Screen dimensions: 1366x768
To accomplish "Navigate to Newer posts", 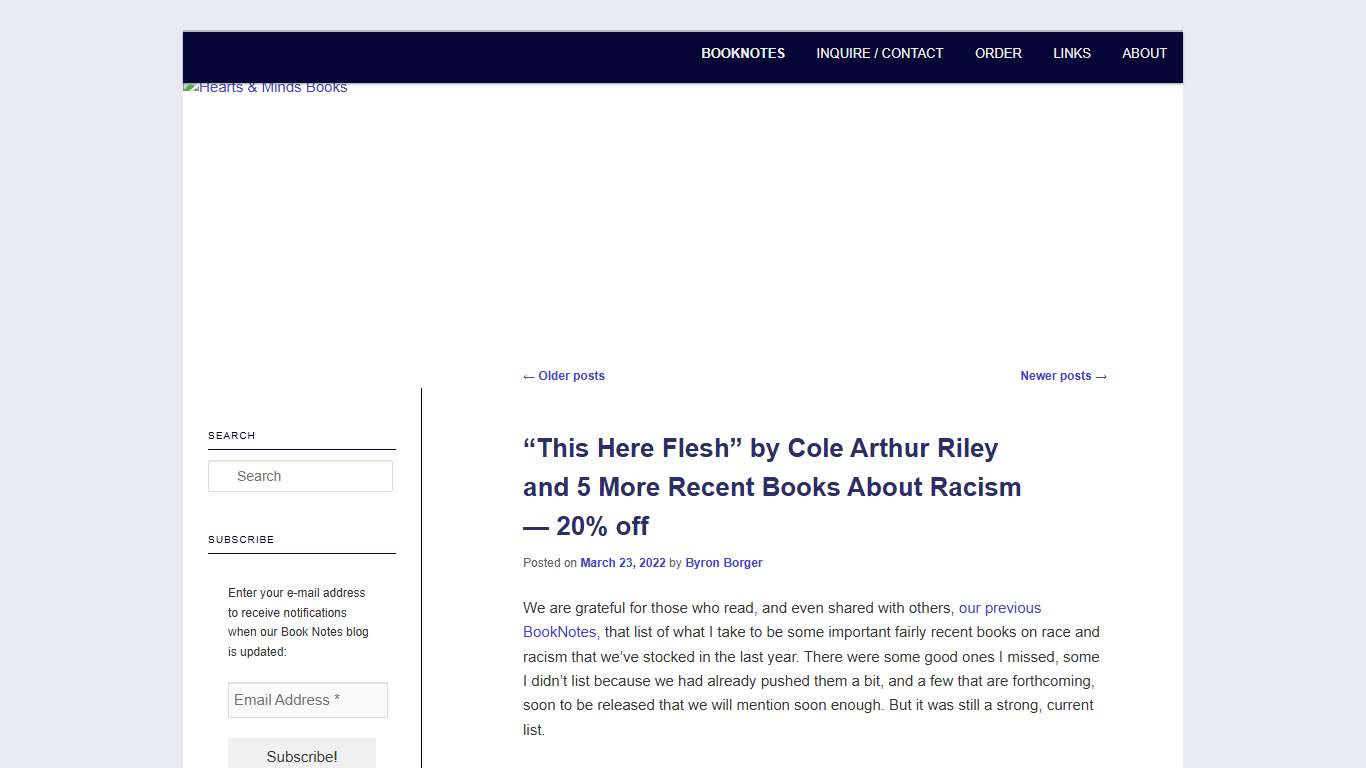I will pyautogui.click(x=1063, y=376).
